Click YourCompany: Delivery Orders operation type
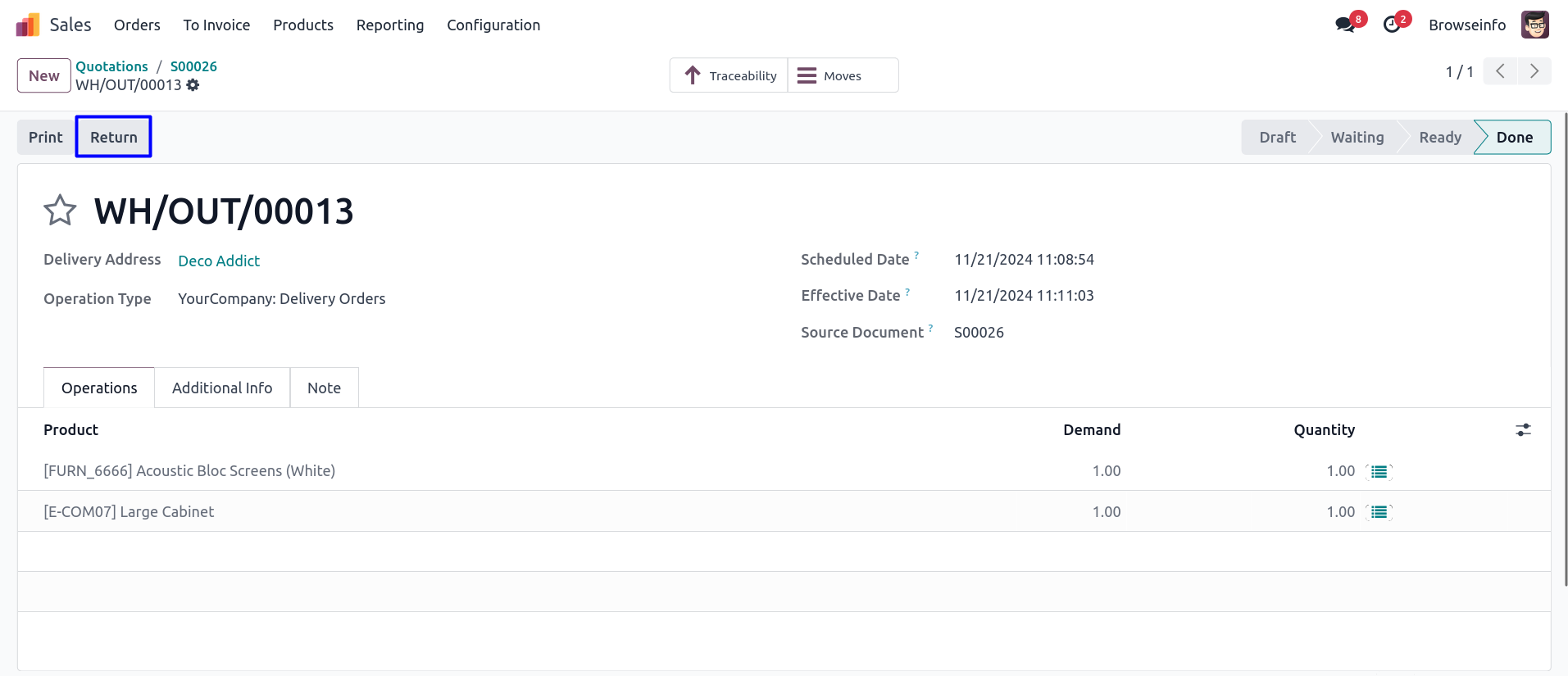Screen dimensions: 1568x676 (281, 299)
